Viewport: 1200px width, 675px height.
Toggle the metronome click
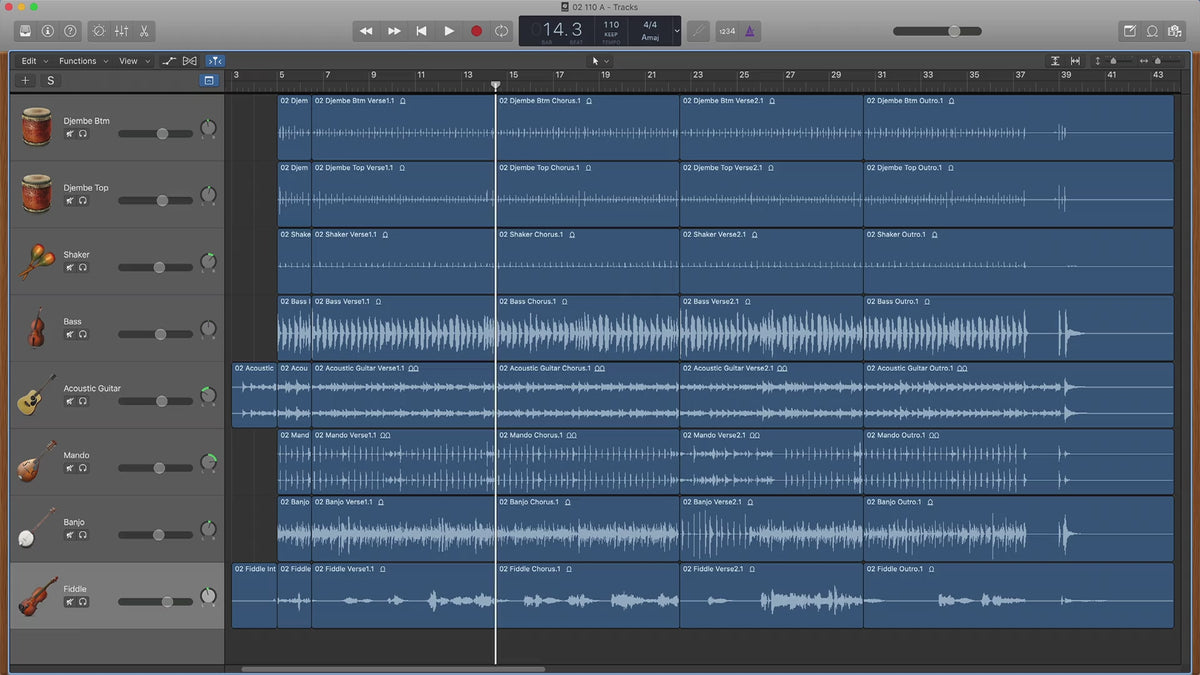(751, 31)
